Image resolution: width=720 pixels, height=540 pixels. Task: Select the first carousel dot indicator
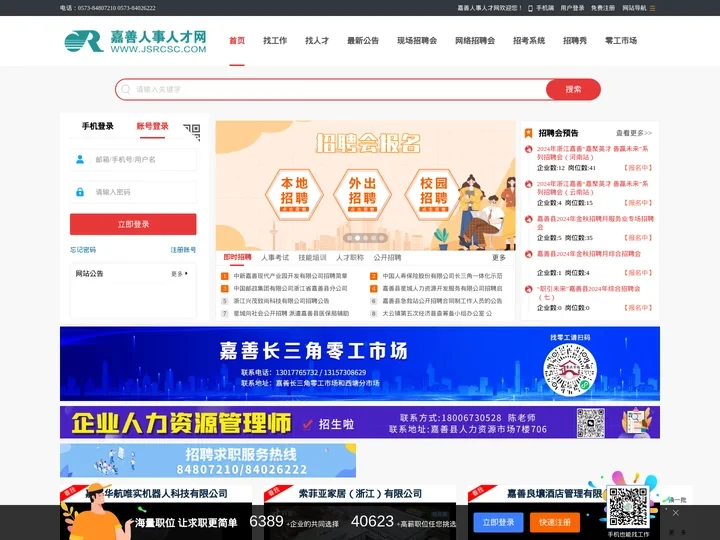tap(349, 238)
